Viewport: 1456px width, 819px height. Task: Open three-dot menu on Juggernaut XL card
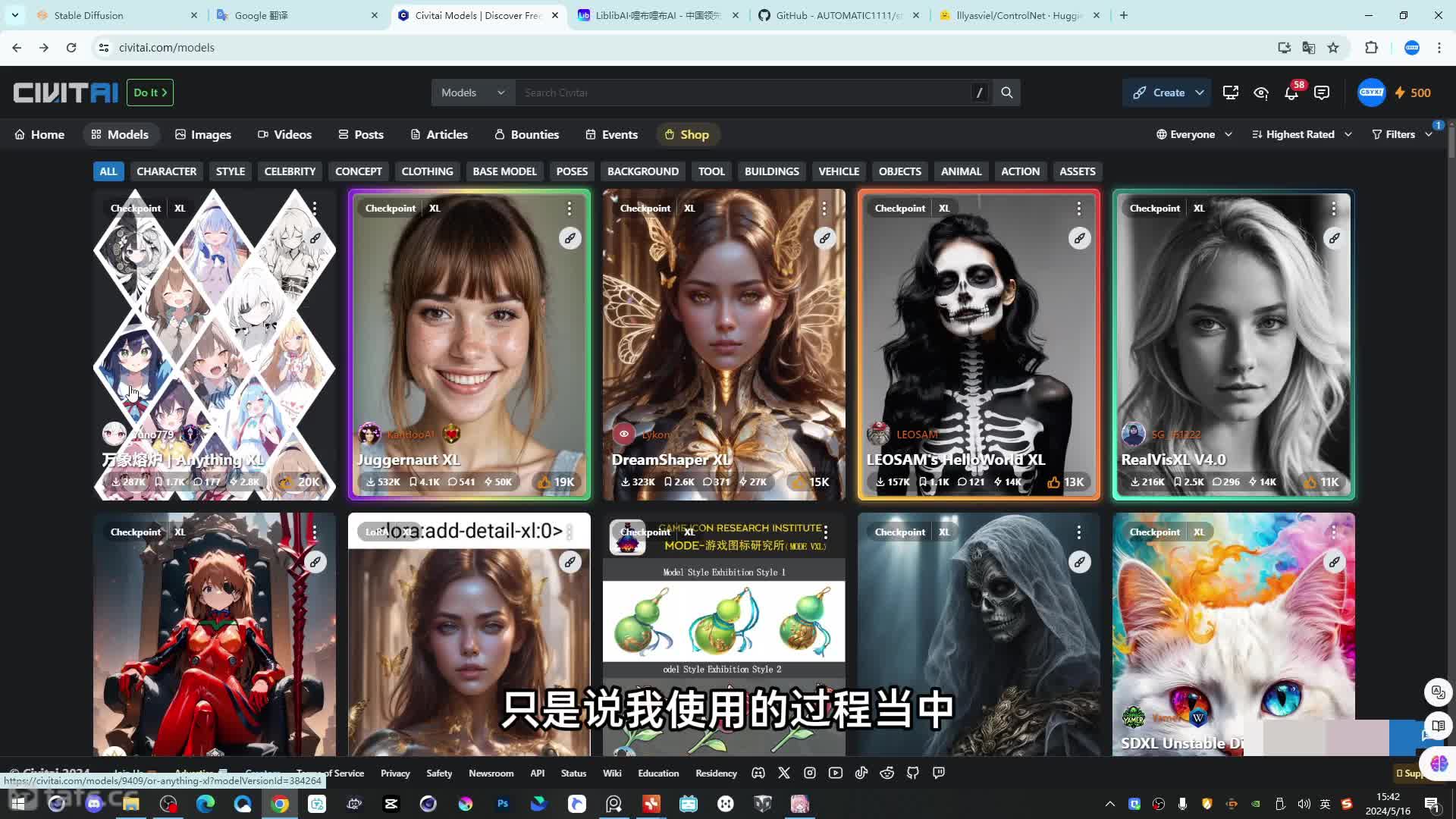coord(570,208)
